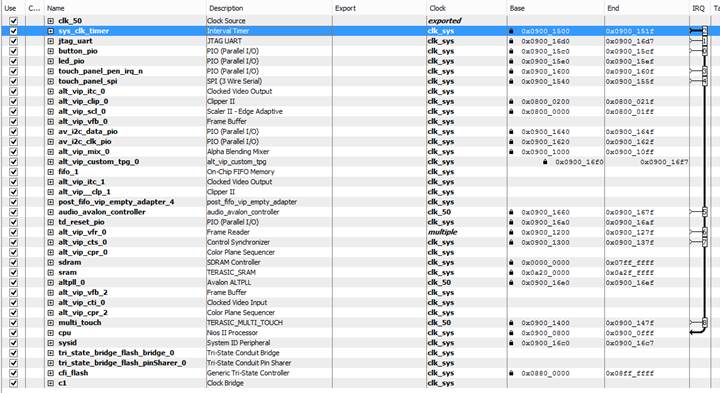The width and height of the screenshot is (720, 393).
Task: Click end address 0x08ff_ffff of cfi_flash
Action: point(630,373)
